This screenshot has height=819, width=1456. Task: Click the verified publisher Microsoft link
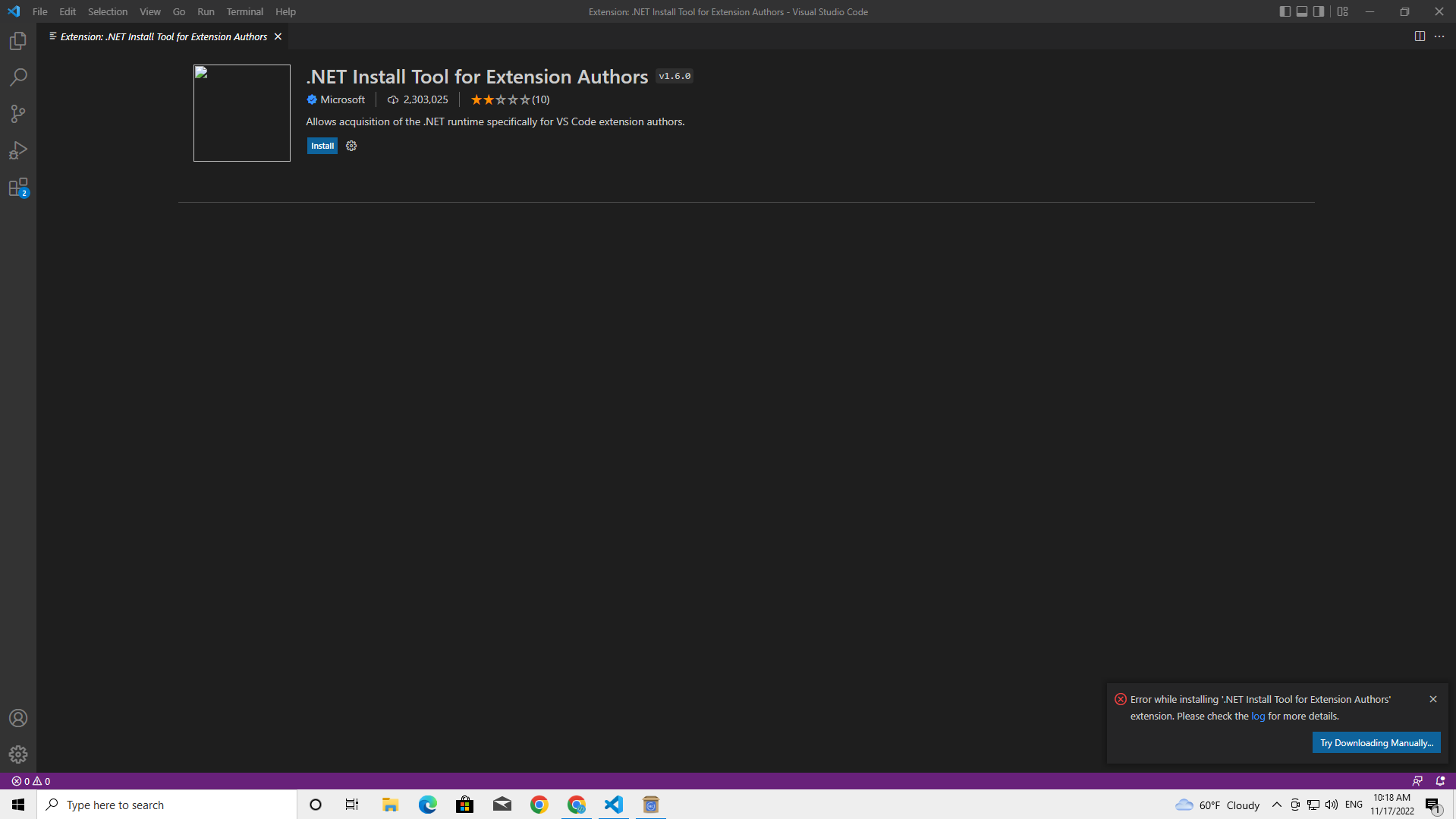pos(335,99)
